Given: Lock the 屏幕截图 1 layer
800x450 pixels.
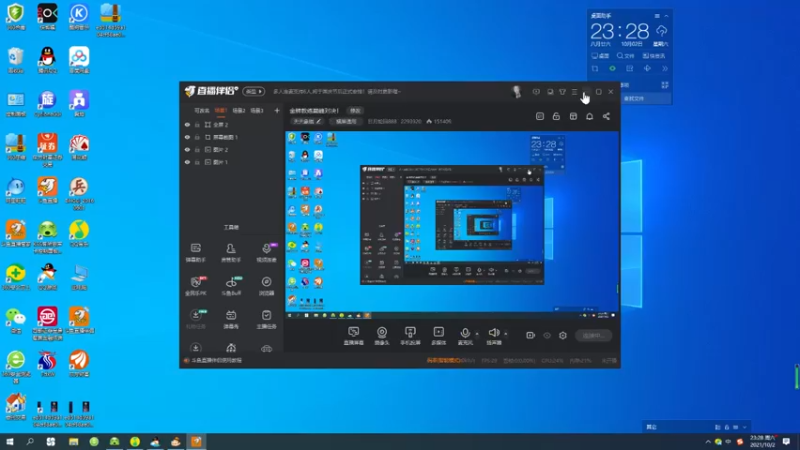Looking at the screenshot, I should [x=197, y=137].
